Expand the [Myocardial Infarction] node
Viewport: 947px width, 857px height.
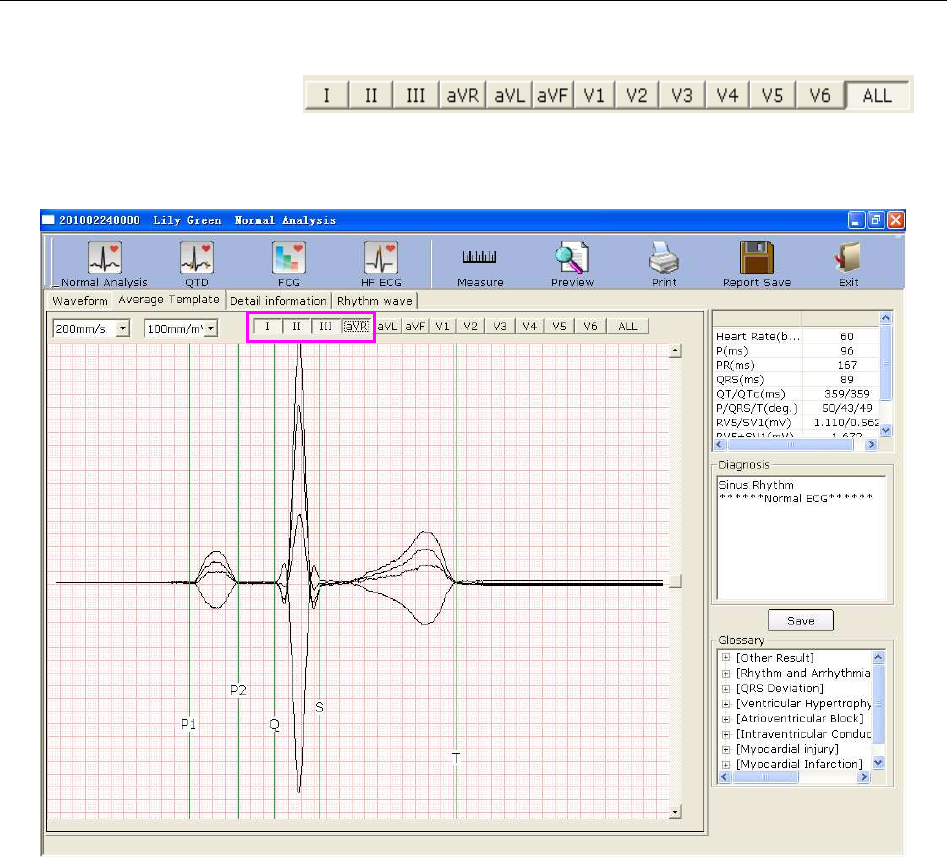click(x=726, y=764)
